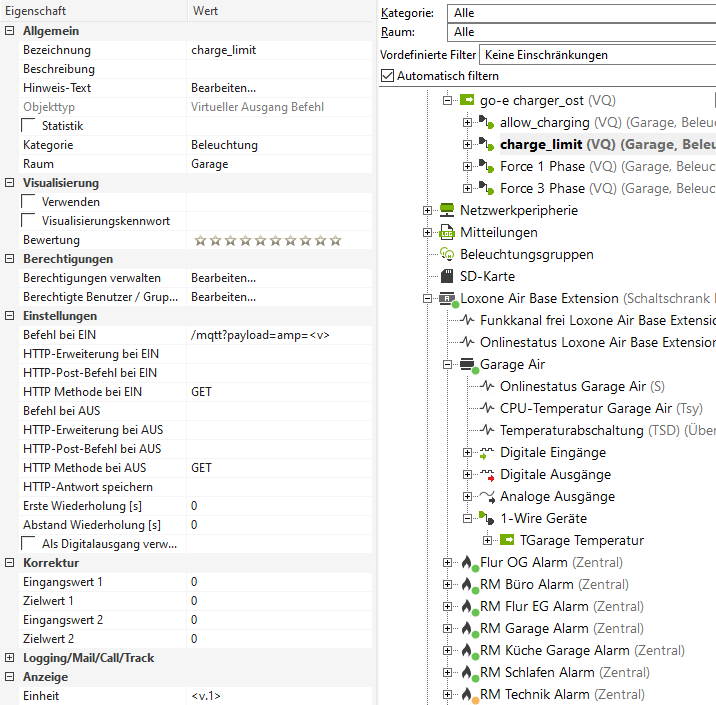Open the Vordefinierte Filter dropdown

[x=597, y=55]
